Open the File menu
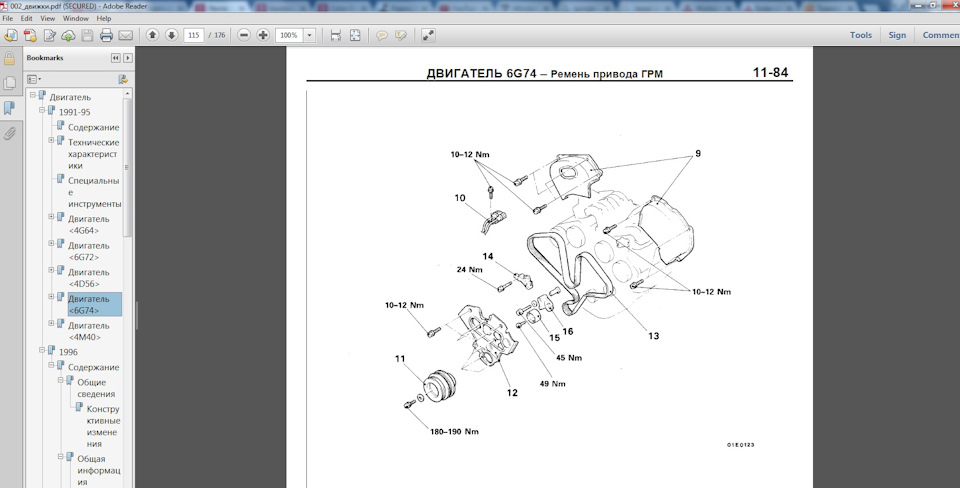960x488 pixels. coord(7,18)
